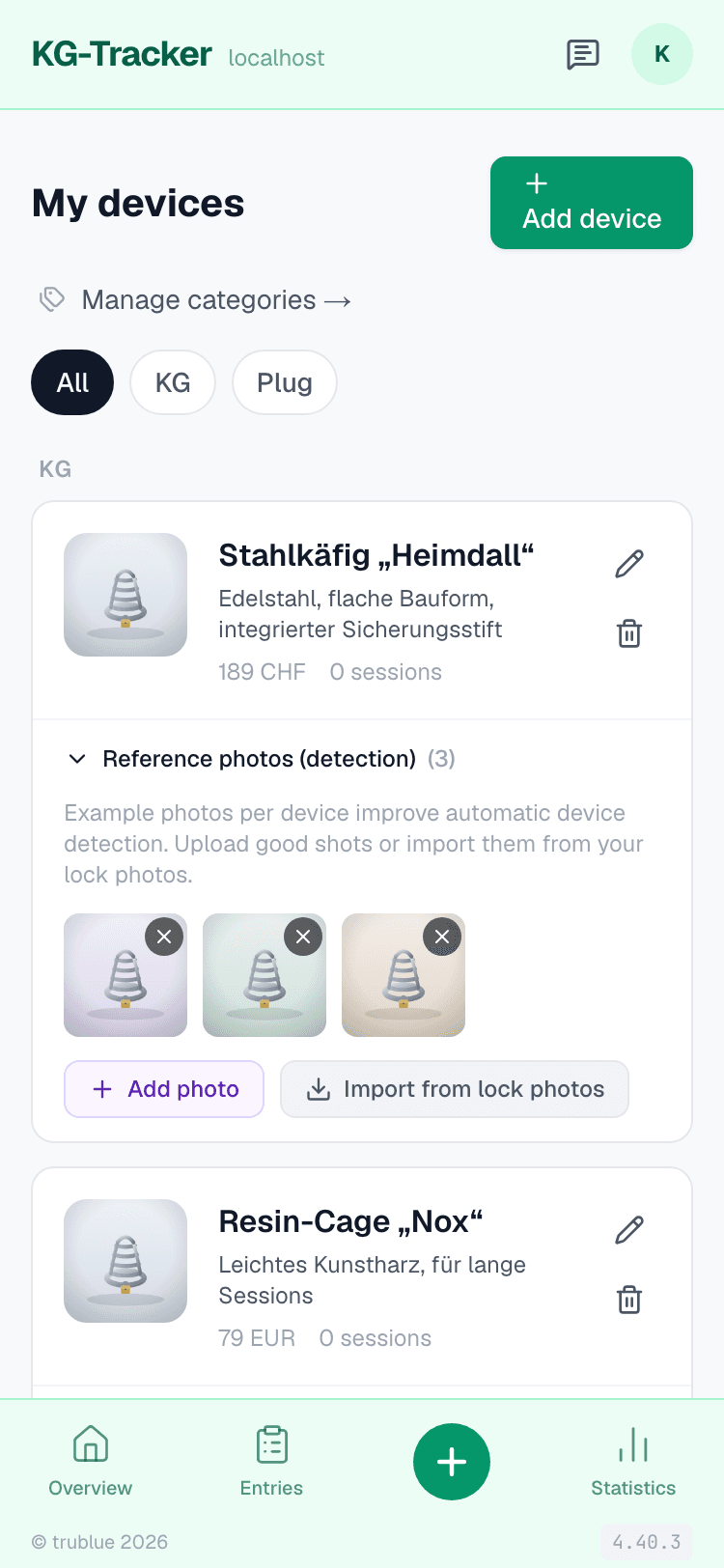
Task: Filter devices by KG category
Action: click(x=173, y=382)
